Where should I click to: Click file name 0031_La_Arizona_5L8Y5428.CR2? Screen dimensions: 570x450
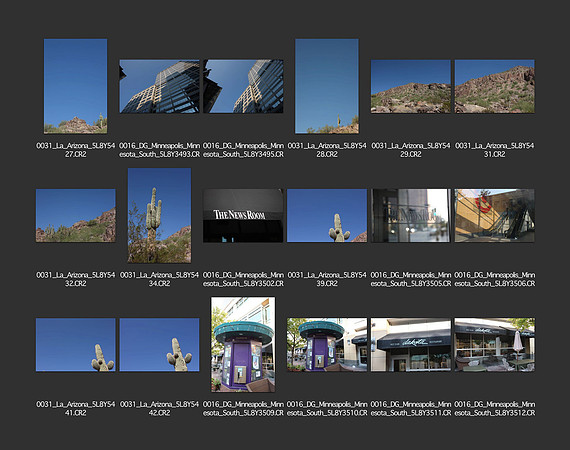click(x=327, y=150)
